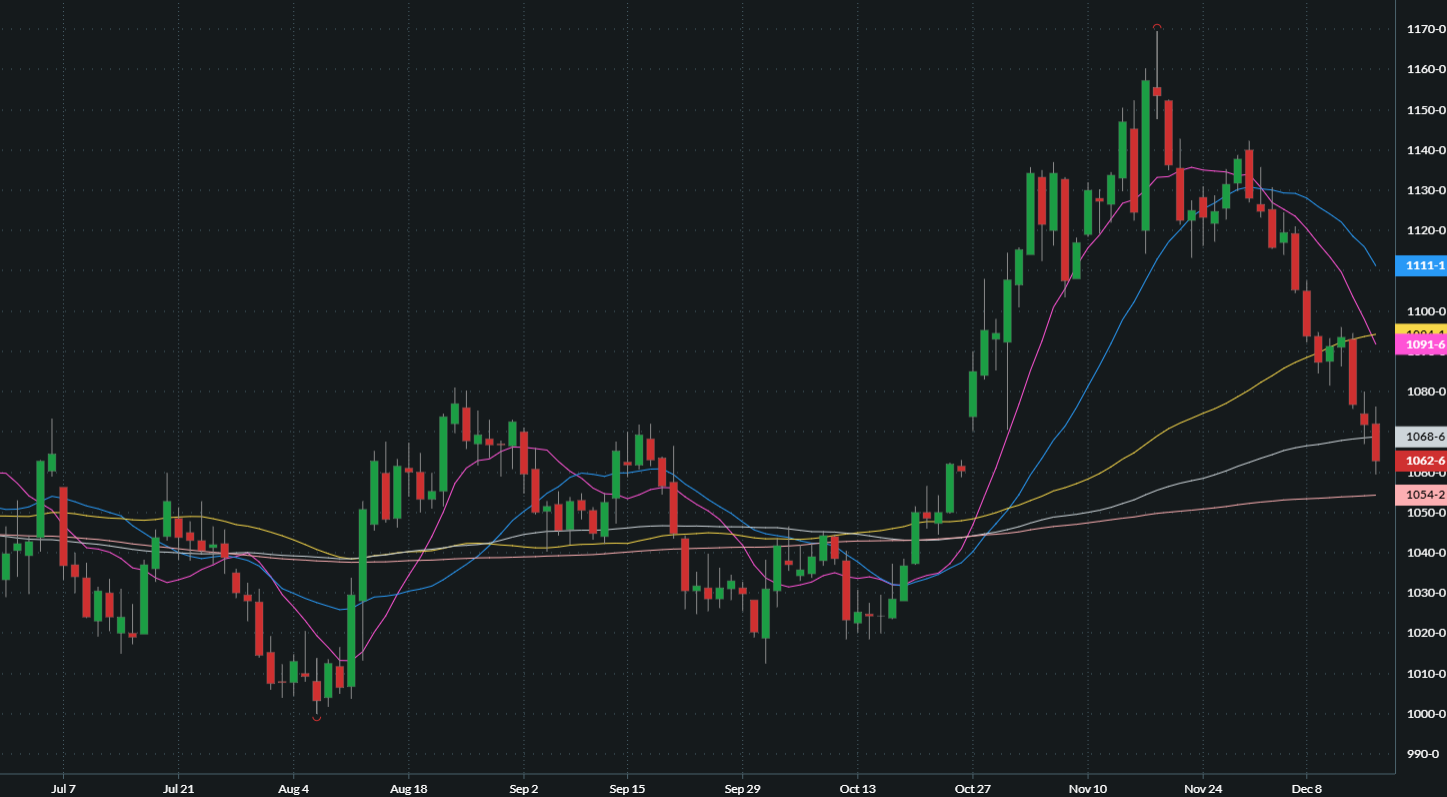Select the pink 1091-6 moving average price tag
The image size is (1447, 797).
point(1425,345)
